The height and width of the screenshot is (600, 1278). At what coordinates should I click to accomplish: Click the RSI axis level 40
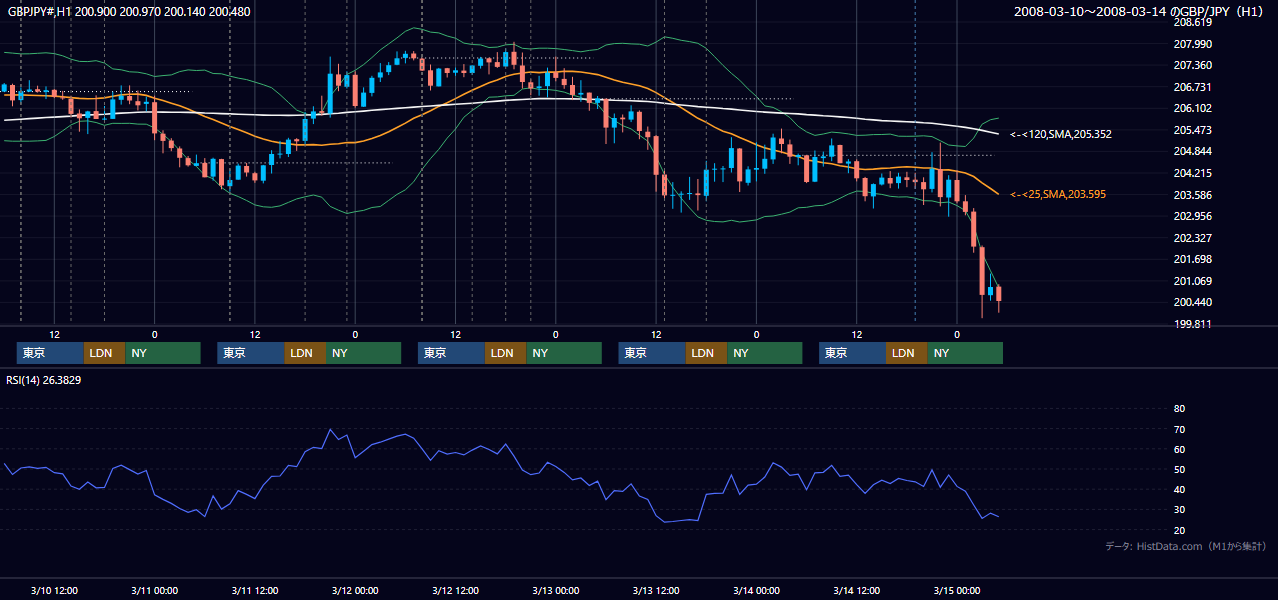pyautogui.click(x=1179, y=490)
